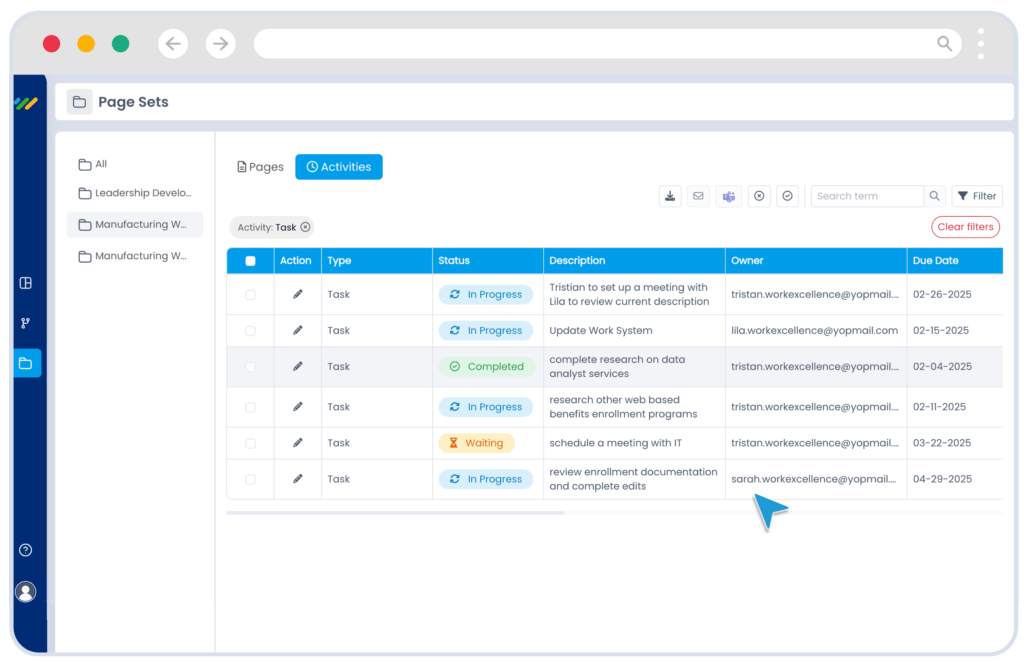This screenshot has width=1024, height=663.
Task: Click the circled checkmark complete icon
Action: point(787,196)
